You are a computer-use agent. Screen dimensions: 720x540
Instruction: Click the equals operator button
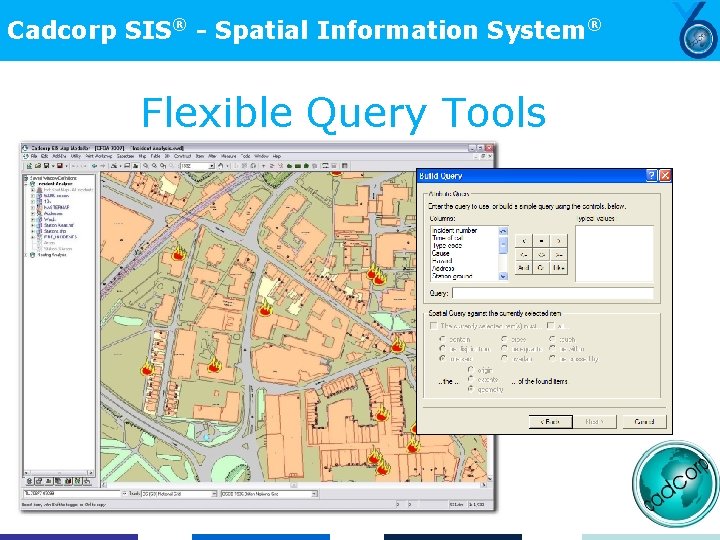click(x=541, y=240)
